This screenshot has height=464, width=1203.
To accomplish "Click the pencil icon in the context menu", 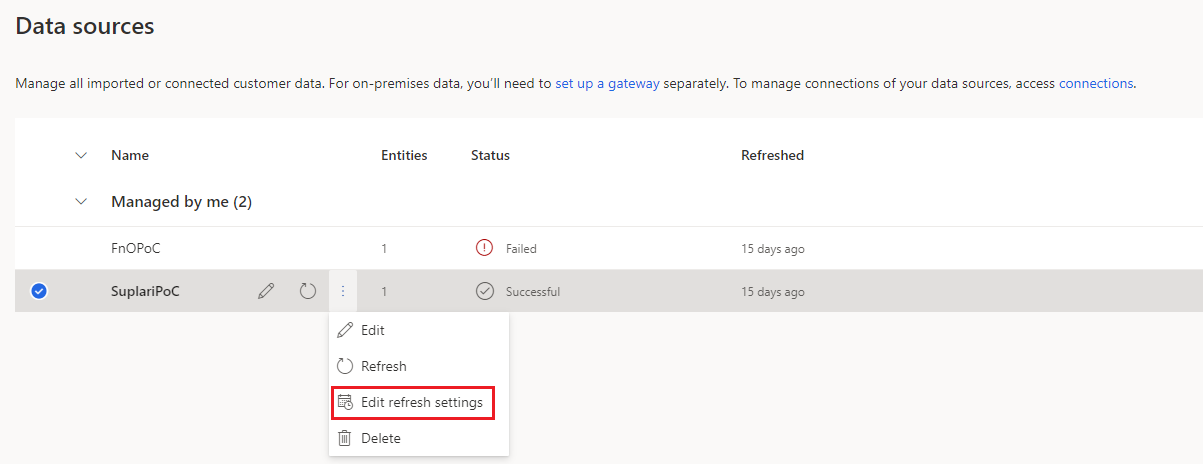I will (x=345, y=330).
